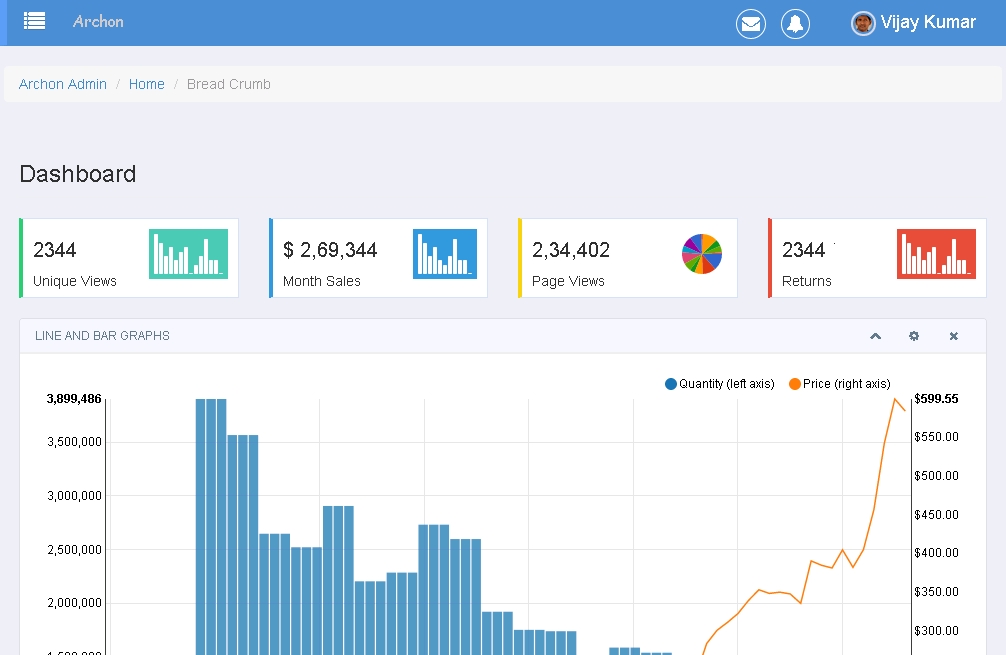Screen dimensions: 1006x655
Task: Click the blue Month Sales bar chart icon
Action: click(444, 254)
